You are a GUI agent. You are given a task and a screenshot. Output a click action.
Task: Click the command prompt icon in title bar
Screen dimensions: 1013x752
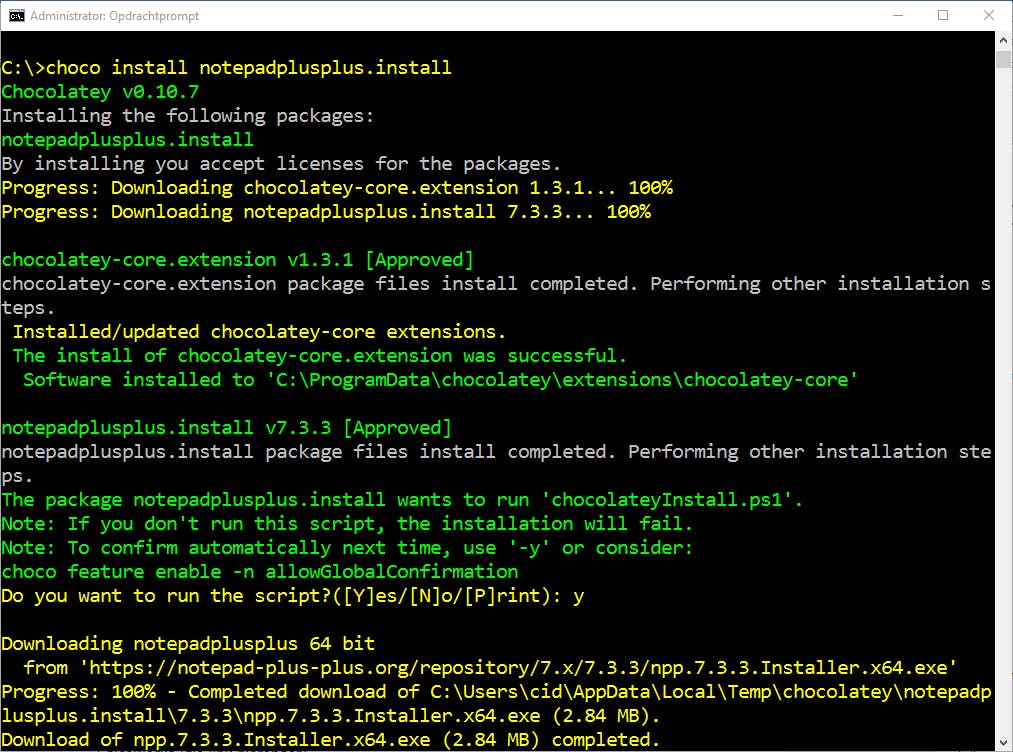[16, 16]
